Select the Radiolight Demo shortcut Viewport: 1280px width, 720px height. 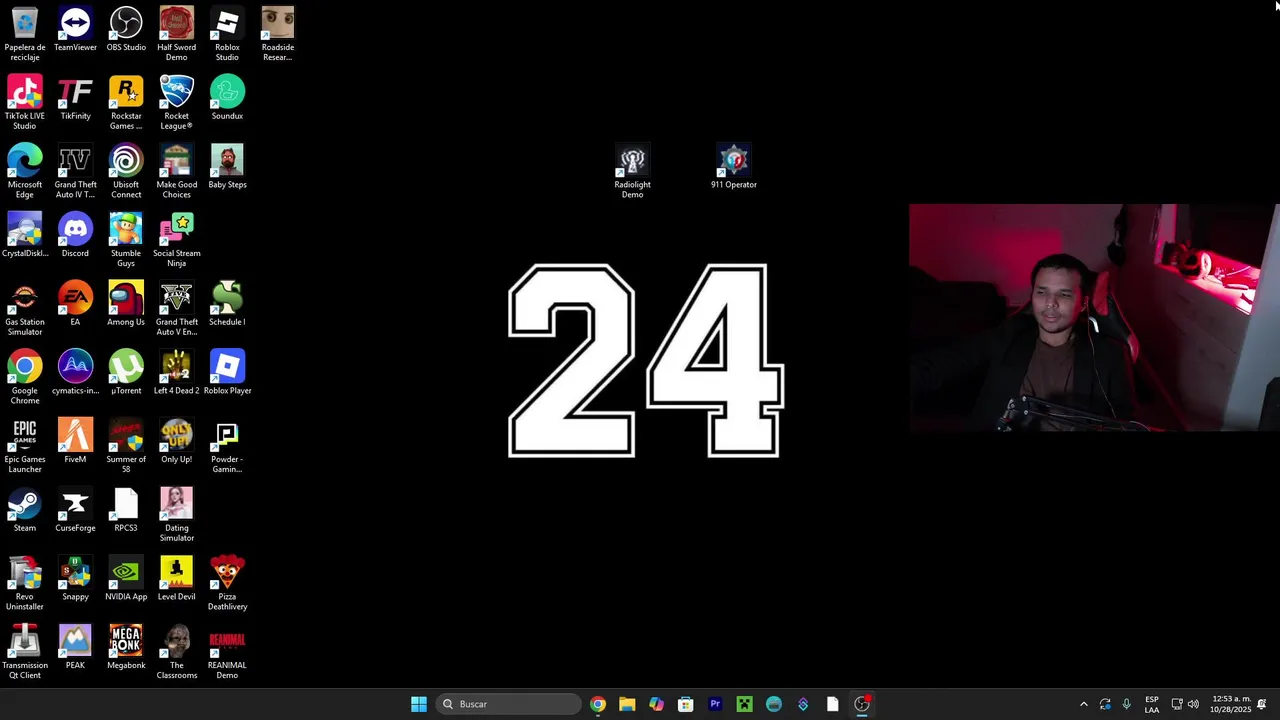pos(632,172)
